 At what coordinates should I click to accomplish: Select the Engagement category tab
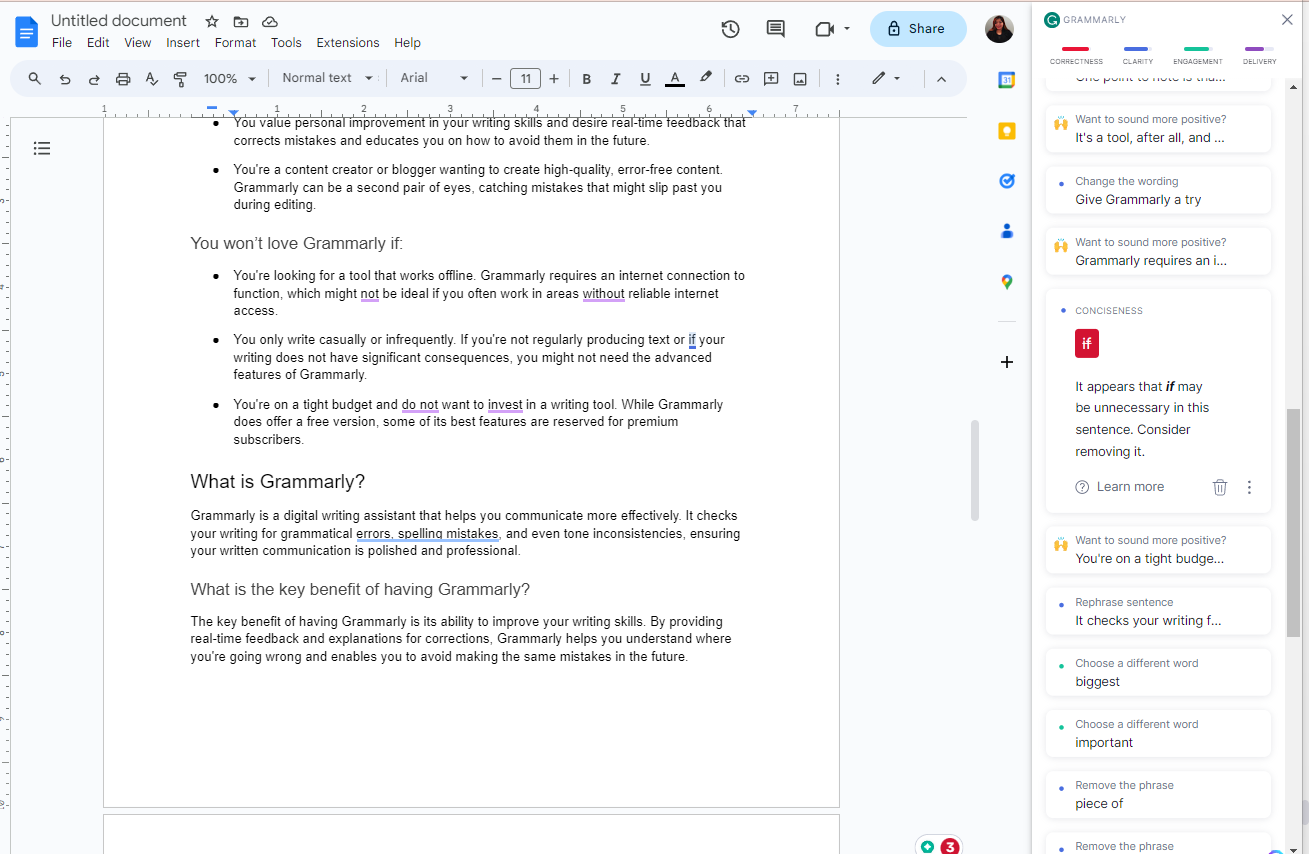click(1198, 55)
